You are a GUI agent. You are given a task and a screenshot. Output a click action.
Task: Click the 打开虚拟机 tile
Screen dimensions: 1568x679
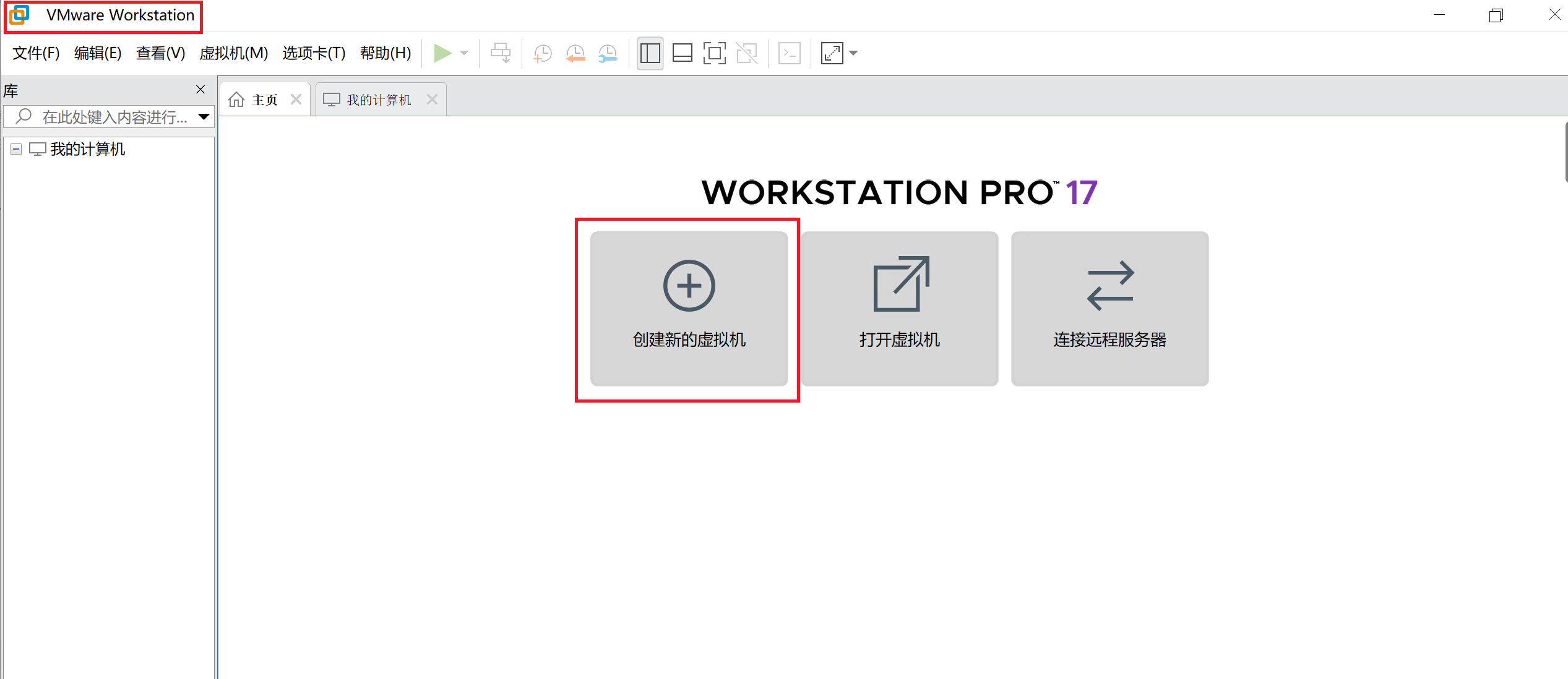(899, 309)
